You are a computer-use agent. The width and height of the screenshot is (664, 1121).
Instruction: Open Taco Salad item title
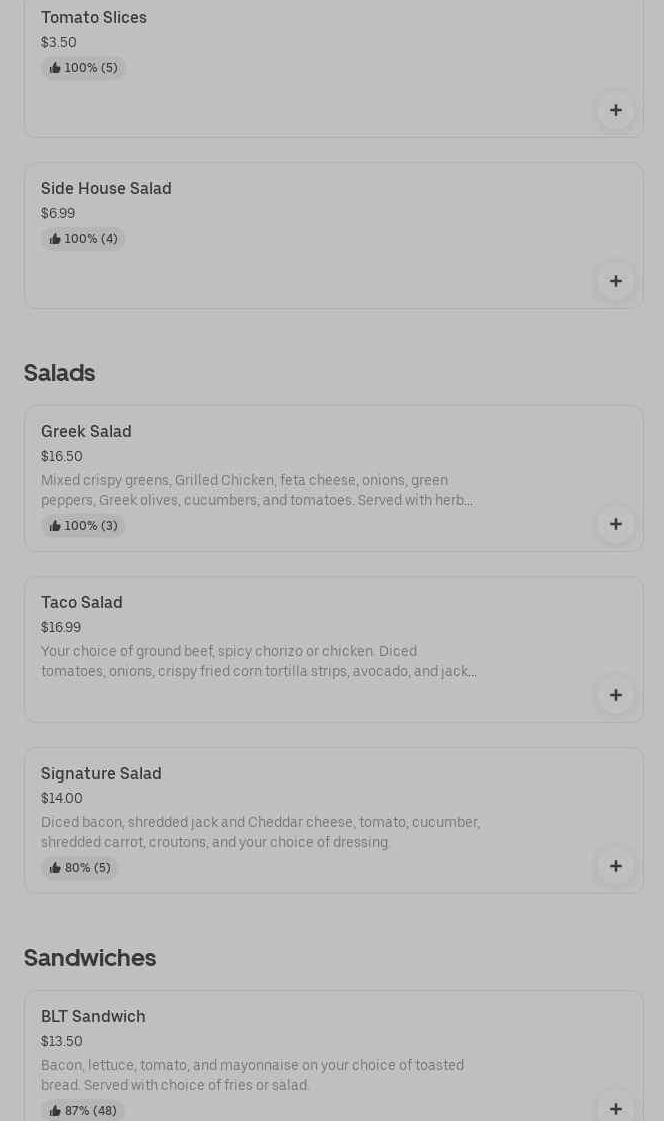[x=82, y=603]
